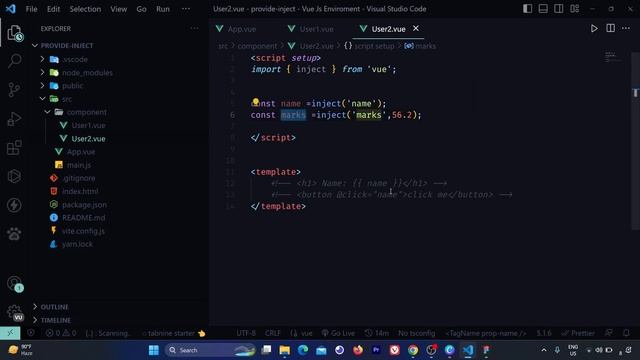Click the vertical editor scrollbar
This screenshot has width=640, height=360.
pyautogui.click(x=635, y=141)
